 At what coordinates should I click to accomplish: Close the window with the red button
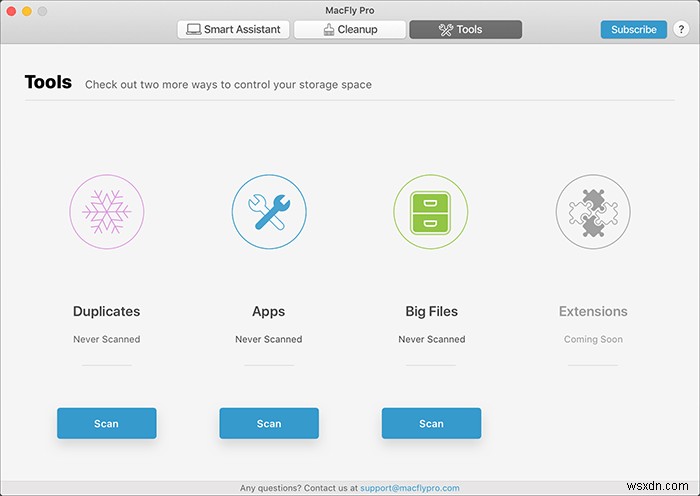click(11, 11)
